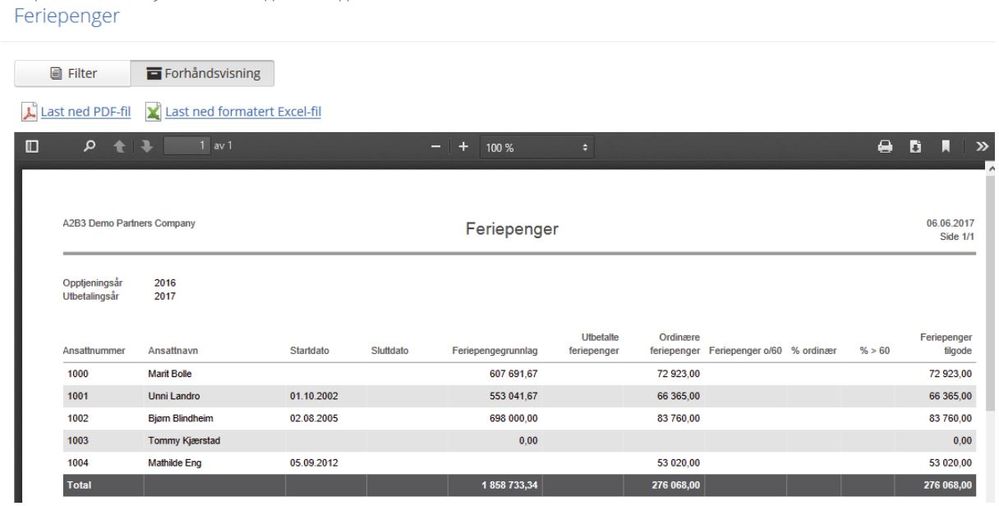Zoom in with the plus icon
Screen dimensions: 999x506
tap(463, 147)
